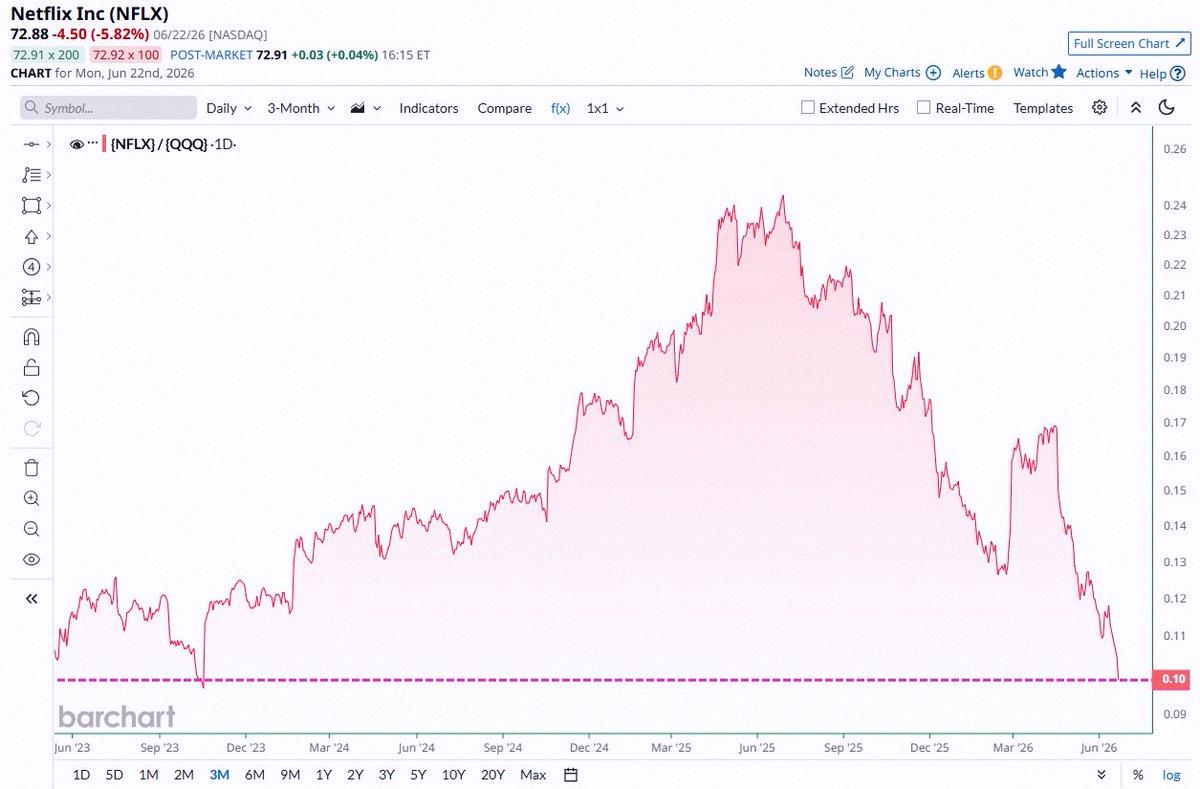Collapse the toolbar with double chevron up
Image resolution: width=1200 pixels, height=789 pixels.
tap(1135, 108)
